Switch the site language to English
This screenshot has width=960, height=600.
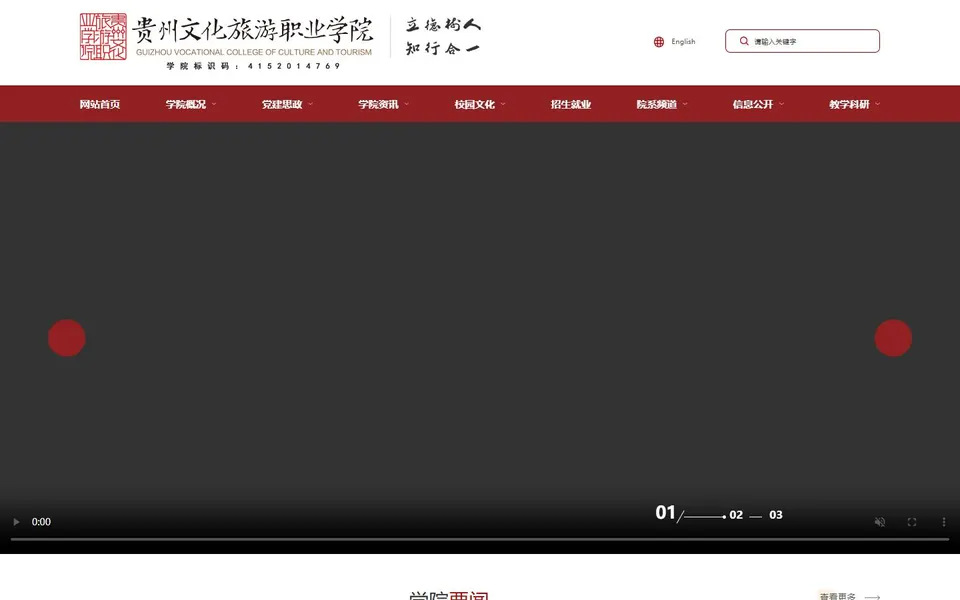coord(683,42)
